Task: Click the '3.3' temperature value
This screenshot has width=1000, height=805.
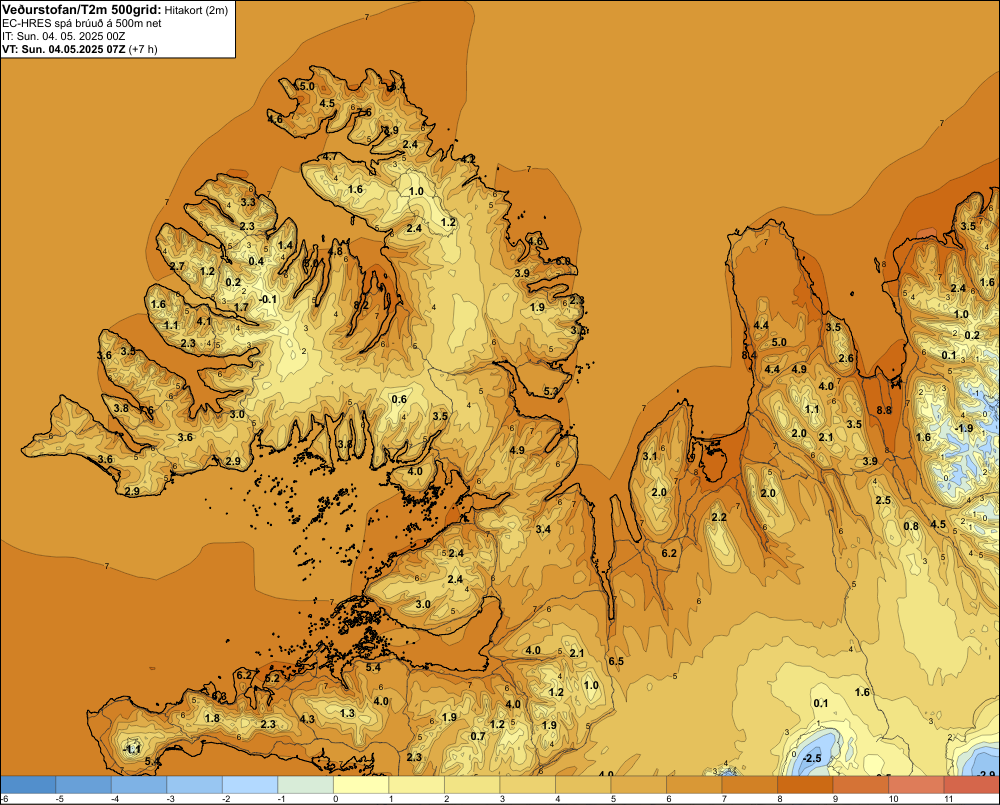Action: point(247,202)
